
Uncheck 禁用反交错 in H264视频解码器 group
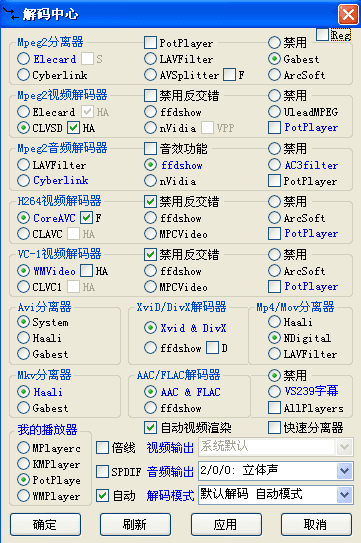[x=150, y=202]
